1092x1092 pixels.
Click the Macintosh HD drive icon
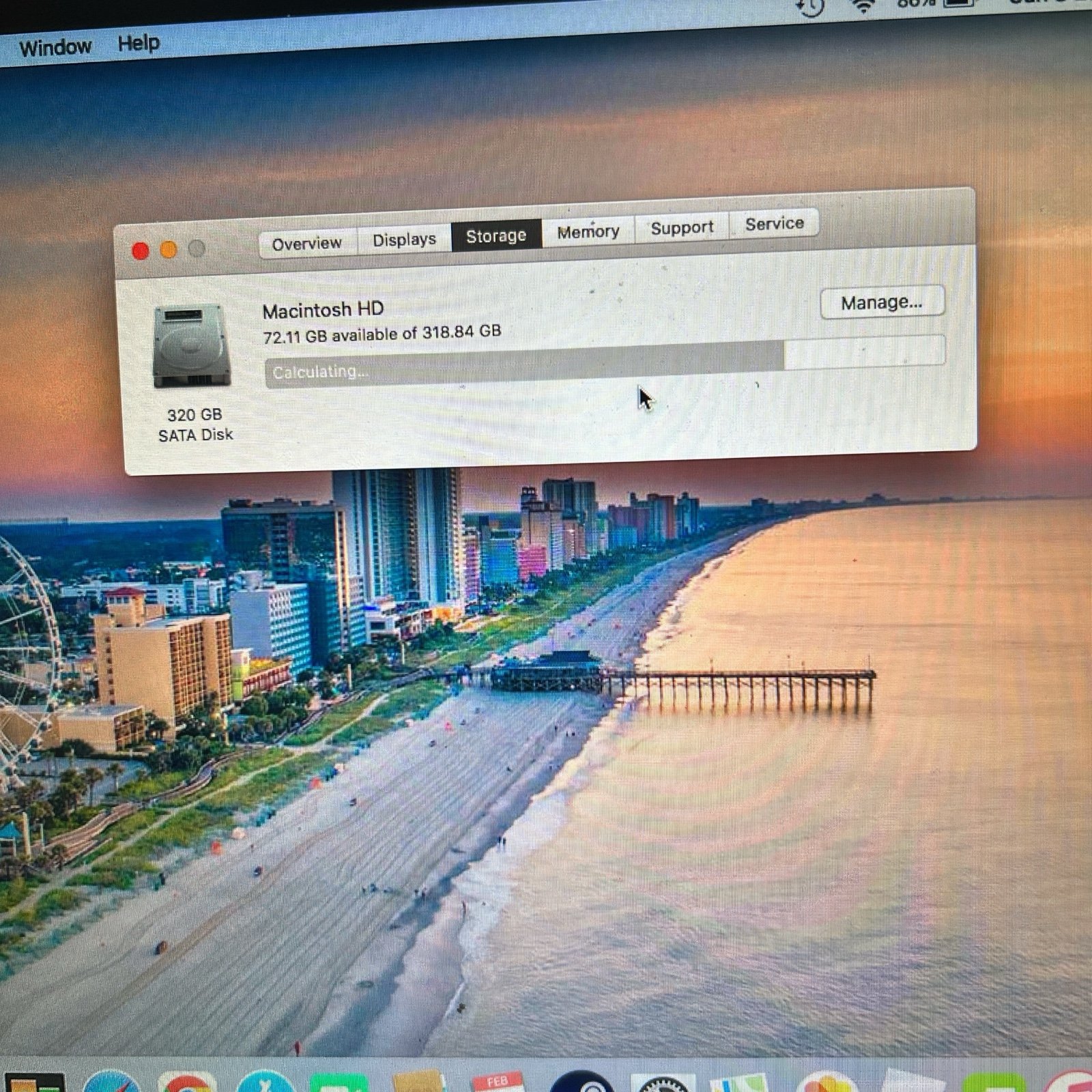[x=191, y=346]
